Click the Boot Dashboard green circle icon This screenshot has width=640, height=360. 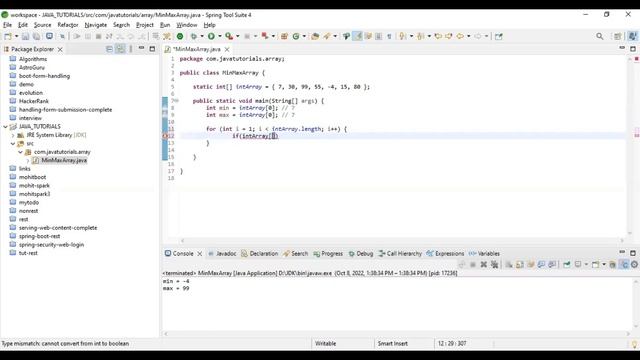coord(180,36)
